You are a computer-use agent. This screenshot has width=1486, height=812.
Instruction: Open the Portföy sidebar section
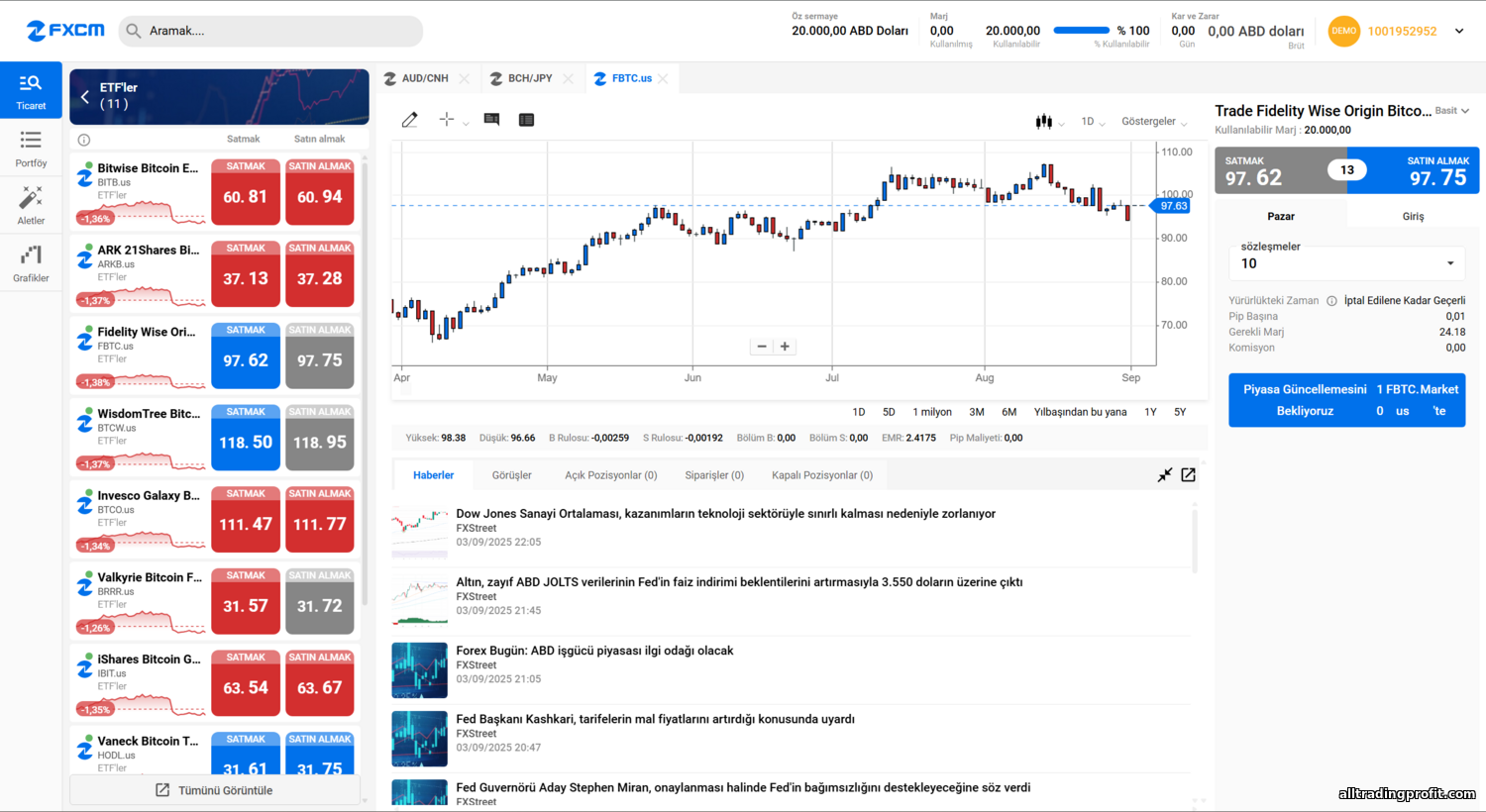(x=31, y=149)
